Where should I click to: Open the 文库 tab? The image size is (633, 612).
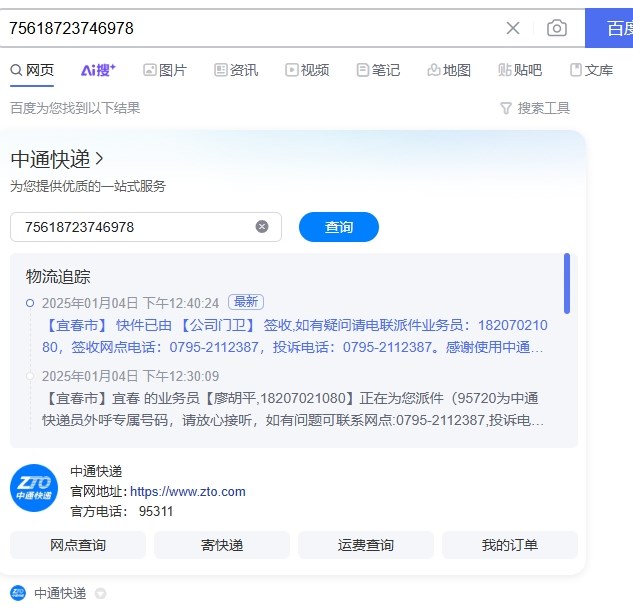(x=591, y=70)
